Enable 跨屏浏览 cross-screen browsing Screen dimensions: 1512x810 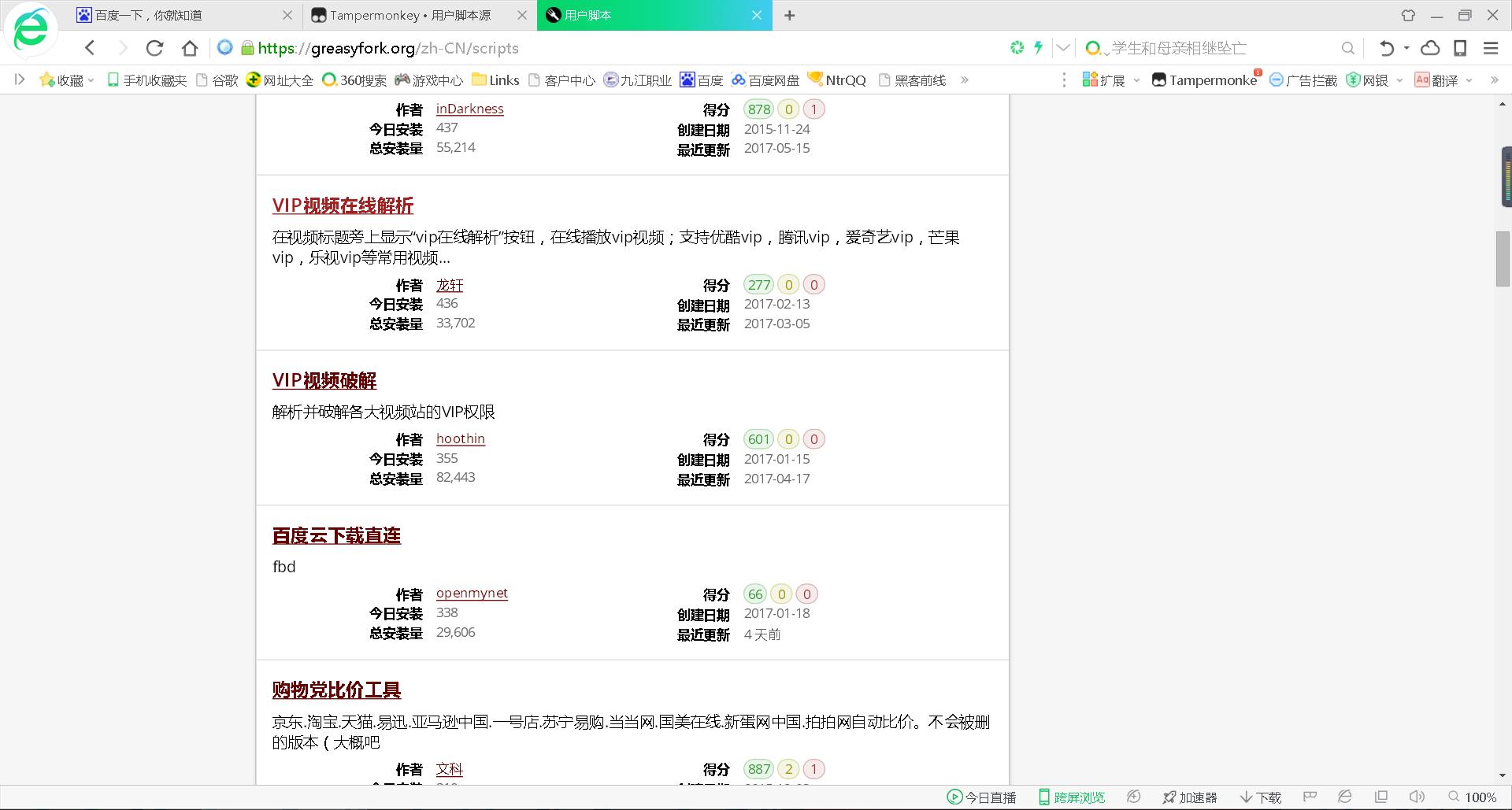(1073, 797)
